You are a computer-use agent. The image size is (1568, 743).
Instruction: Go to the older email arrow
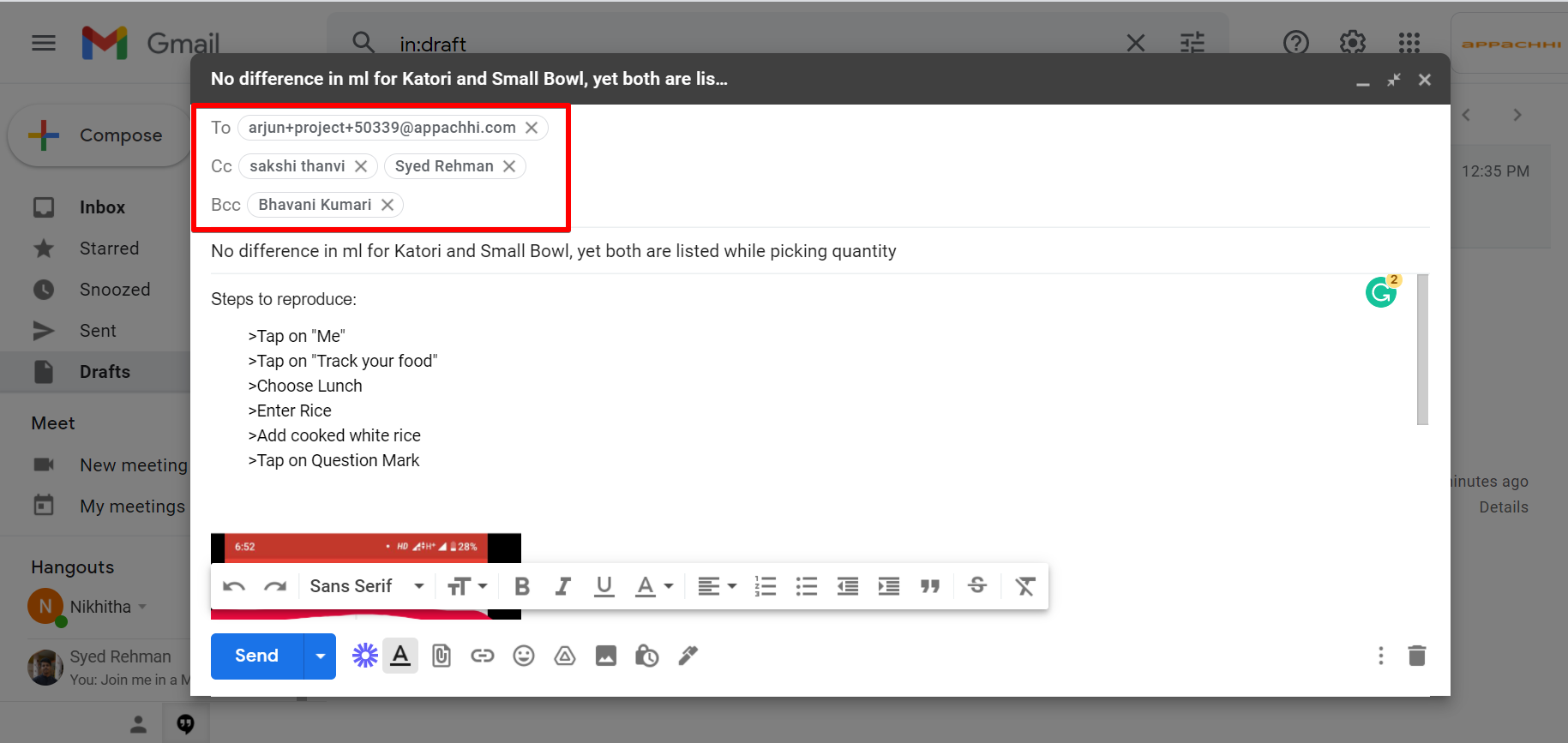coord(1517,115)
